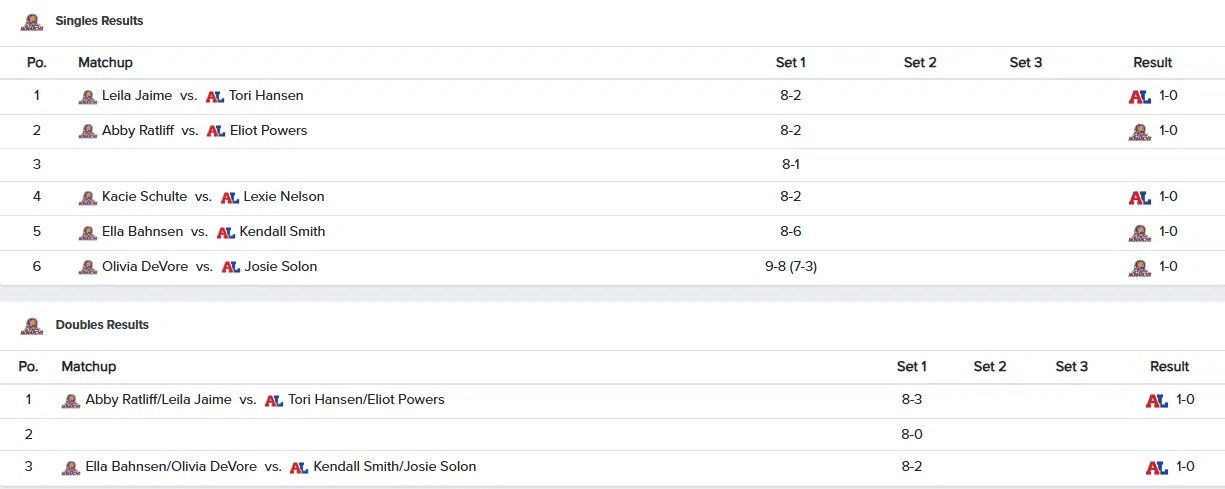Click the Matchup header in Singles table
This screenshot has height=489, width=1225.
[x=105, y=63]
